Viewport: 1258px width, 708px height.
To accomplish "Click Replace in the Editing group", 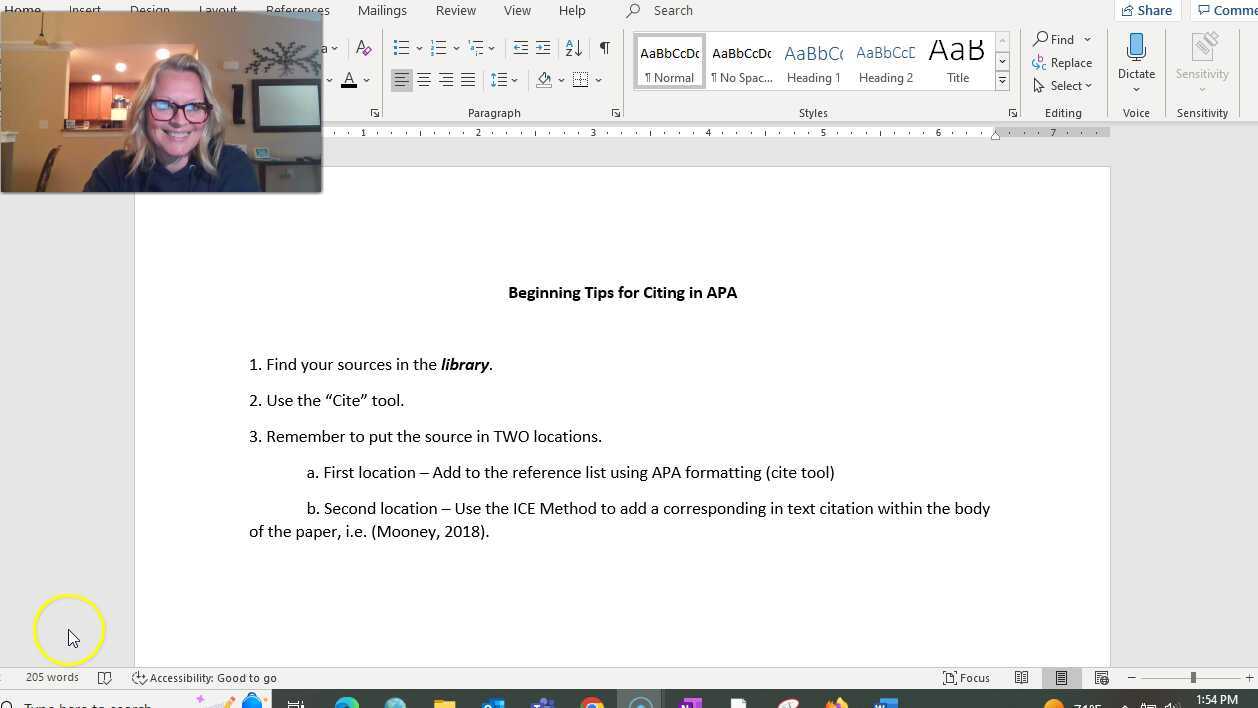I will 1064,62.
